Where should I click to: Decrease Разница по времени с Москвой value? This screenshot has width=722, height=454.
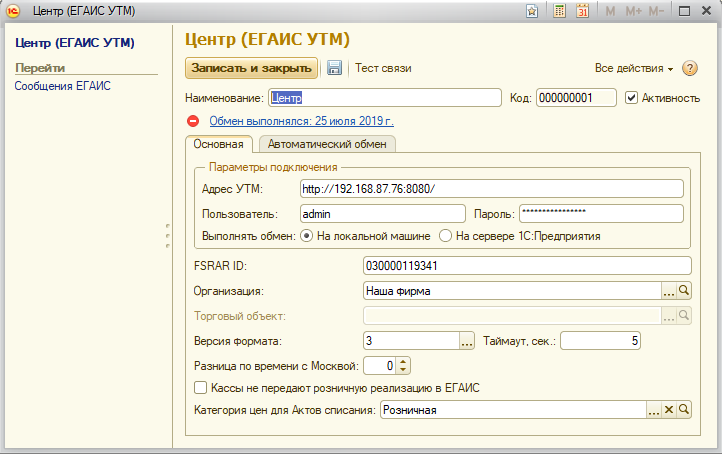point(403,370)
